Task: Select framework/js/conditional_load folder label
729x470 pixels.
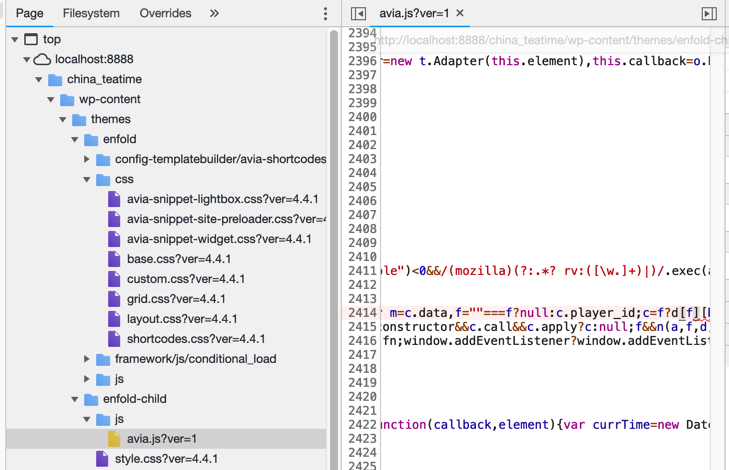Action: (196, 359)
